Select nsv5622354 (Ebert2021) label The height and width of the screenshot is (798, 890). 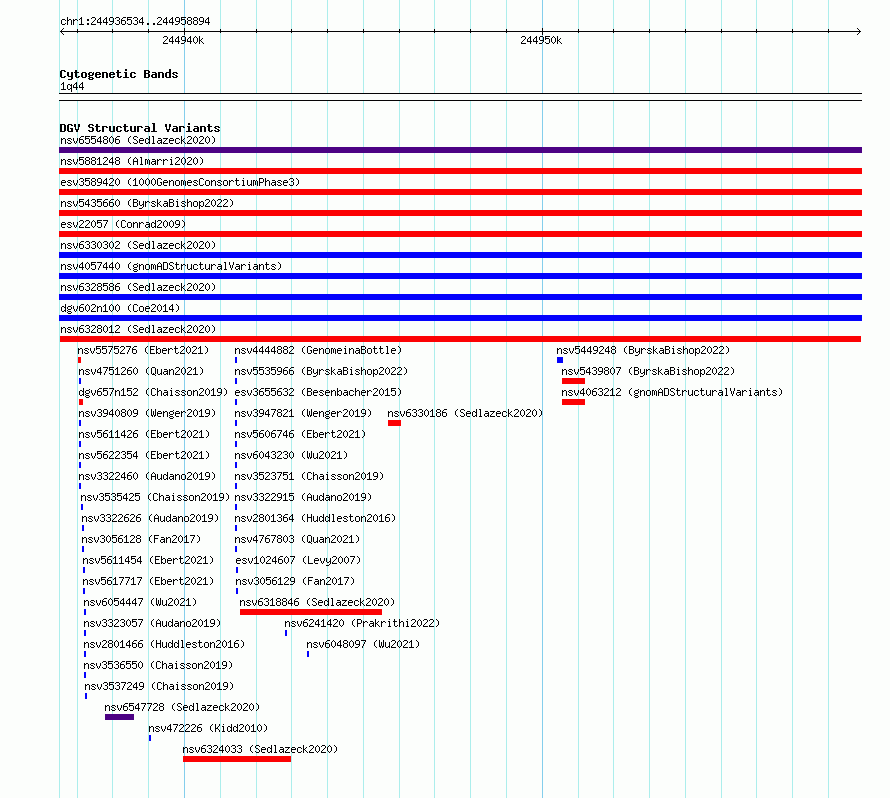pyautogui.click(x=144, y=455)
